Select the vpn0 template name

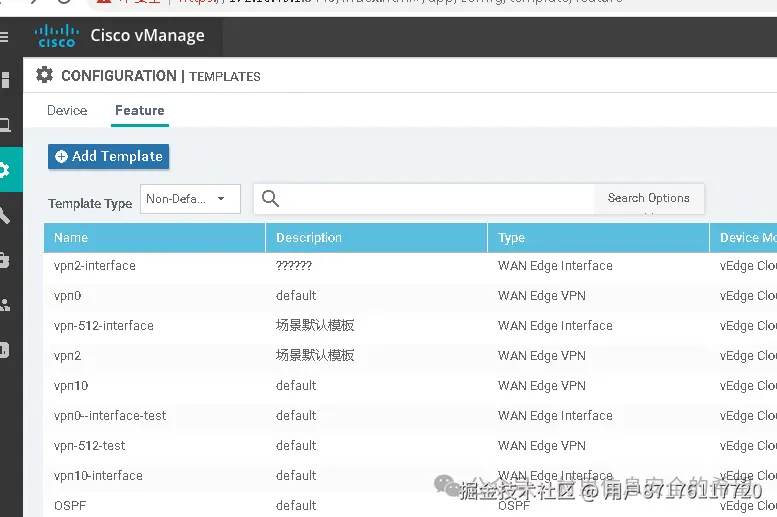coord(67,296)
